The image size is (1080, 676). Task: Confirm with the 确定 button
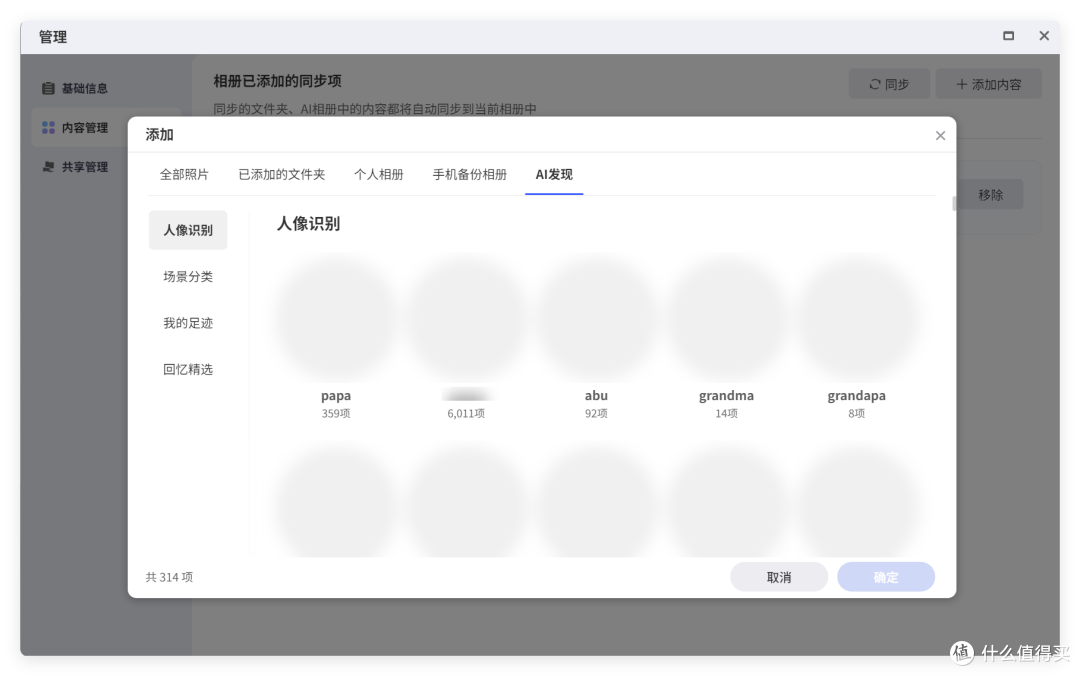886,577
